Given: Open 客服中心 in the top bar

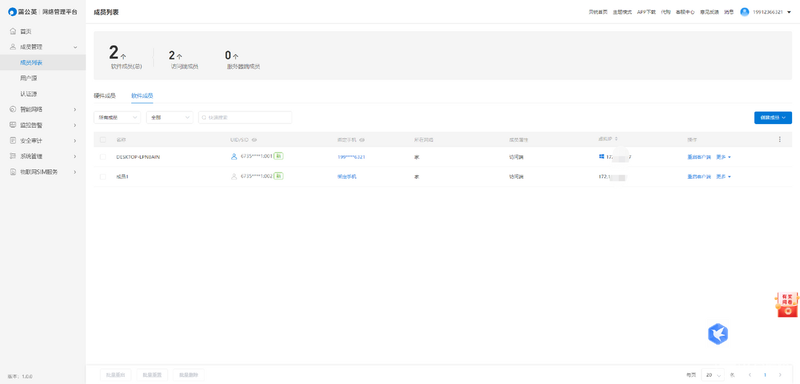Looking at the screenshot, I should [x=685, y=12].
